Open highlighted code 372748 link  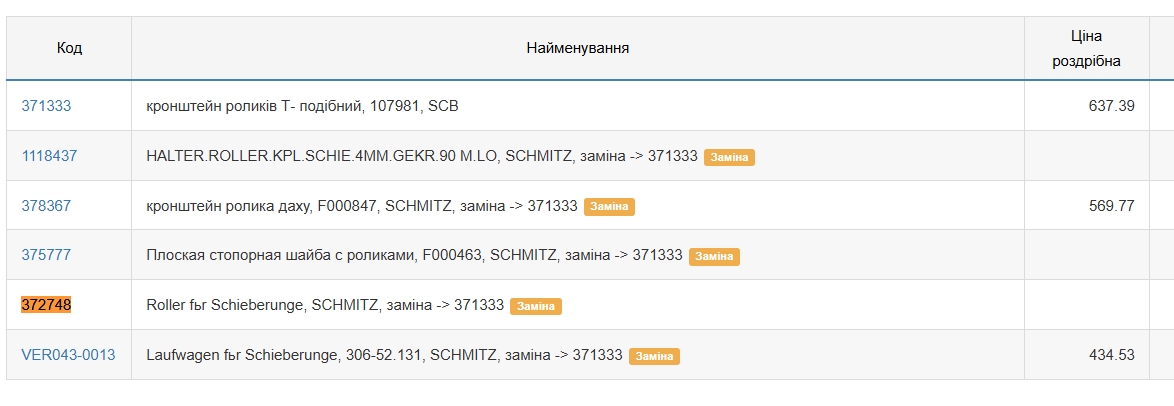pyautogui.click(x=46, y=305)
